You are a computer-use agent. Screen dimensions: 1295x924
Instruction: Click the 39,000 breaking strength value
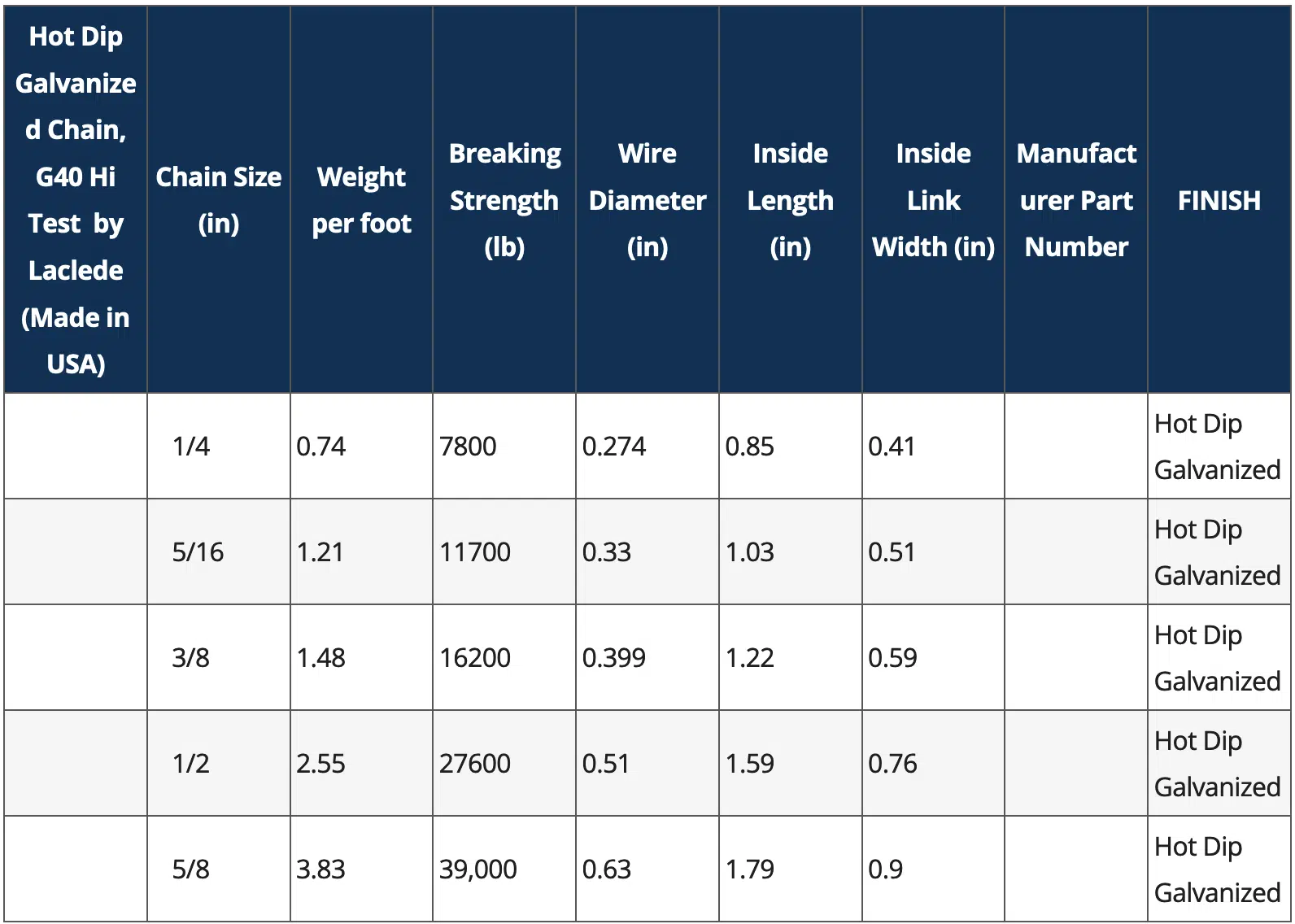(x=478, y=870)
